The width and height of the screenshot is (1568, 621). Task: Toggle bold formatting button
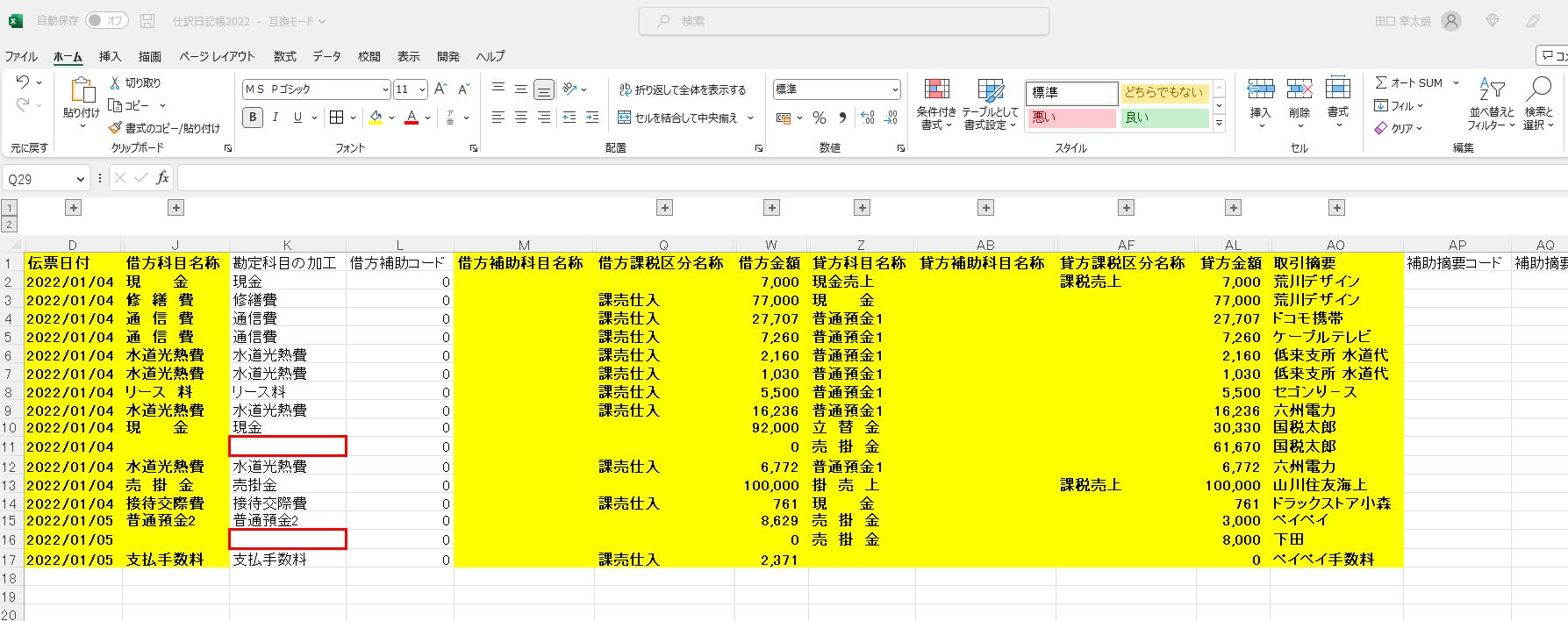(x=253, y=118)
